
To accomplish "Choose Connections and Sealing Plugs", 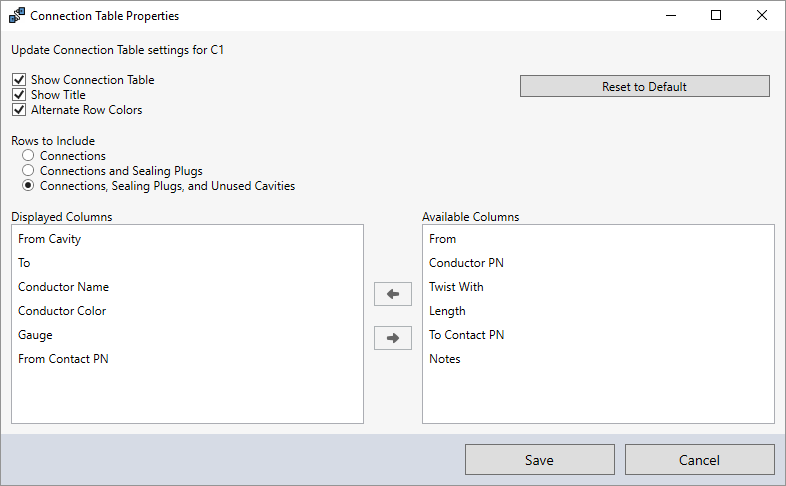I will pos(28,170).
